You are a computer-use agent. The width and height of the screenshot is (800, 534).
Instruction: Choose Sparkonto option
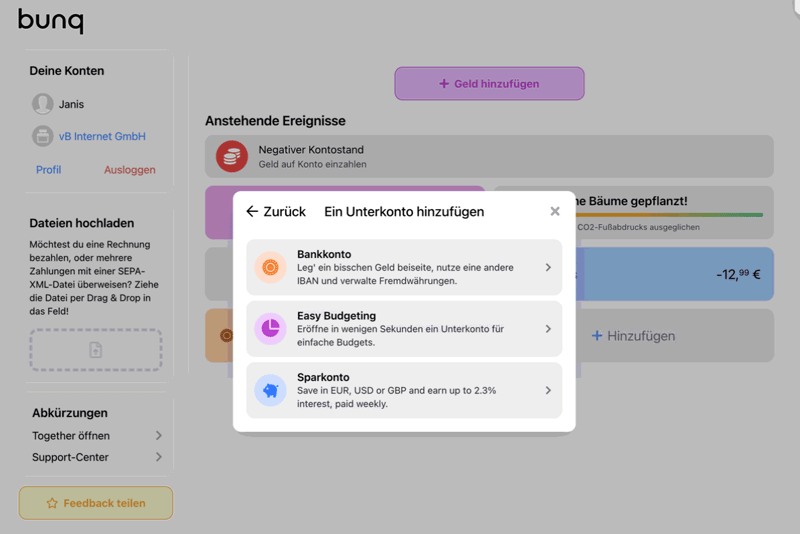tap(404, 390)
